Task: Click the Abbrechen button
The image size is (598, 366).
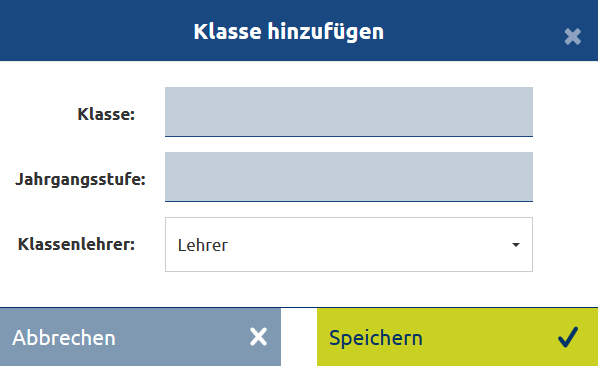Action: point(140,337)
